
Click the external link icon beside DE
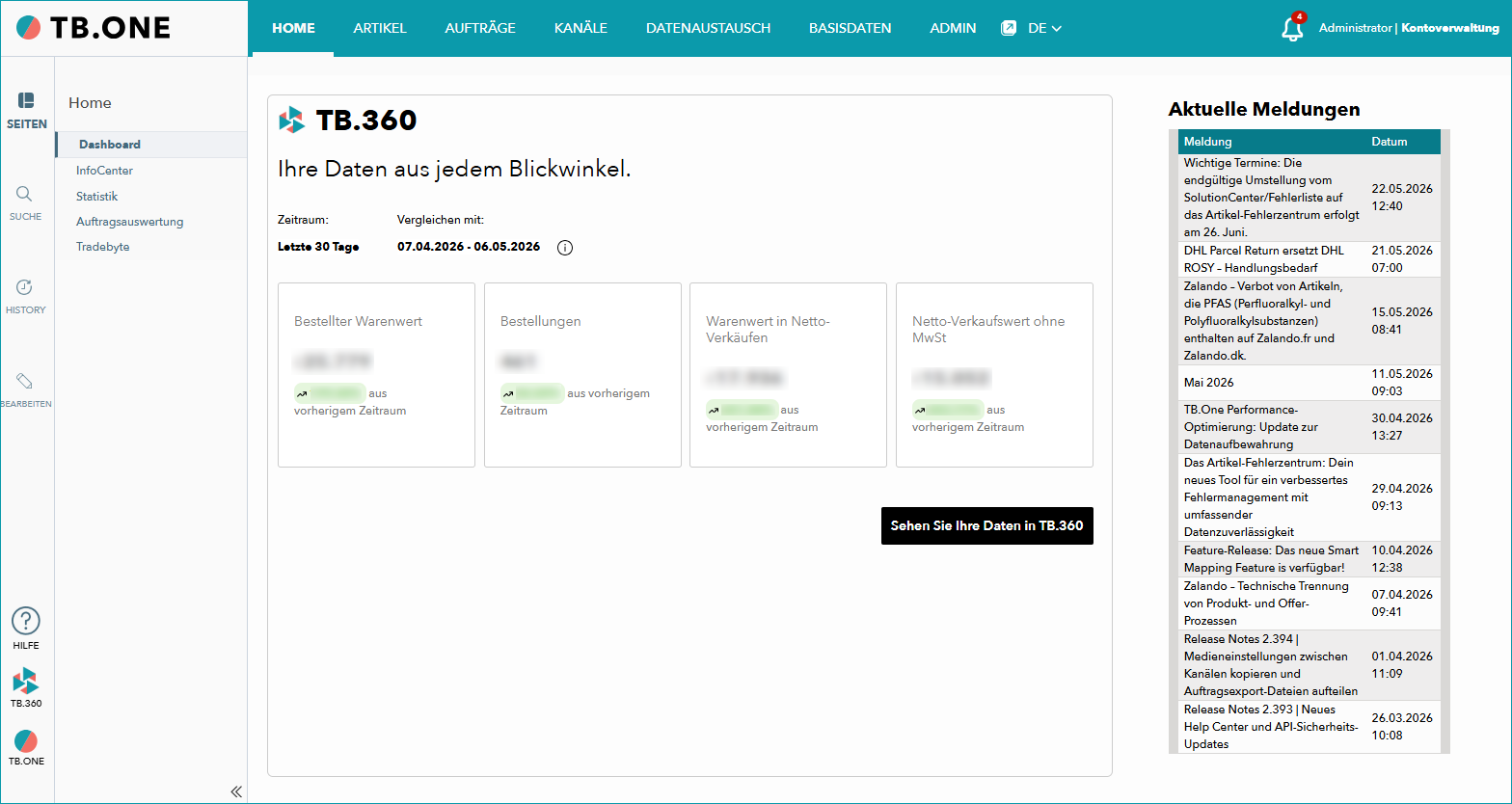point(1009,28)
